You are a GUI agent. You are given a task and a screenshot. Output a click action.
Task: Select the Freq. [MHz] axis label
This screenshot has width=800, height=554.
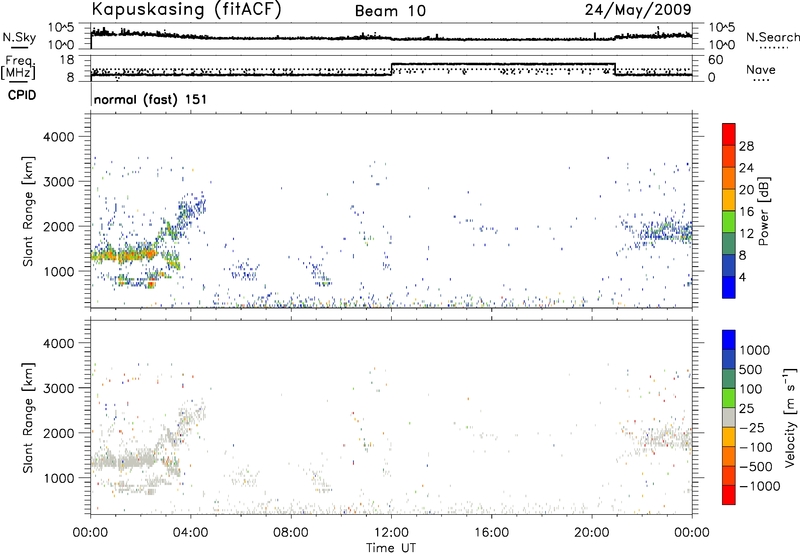click(18, 67)
